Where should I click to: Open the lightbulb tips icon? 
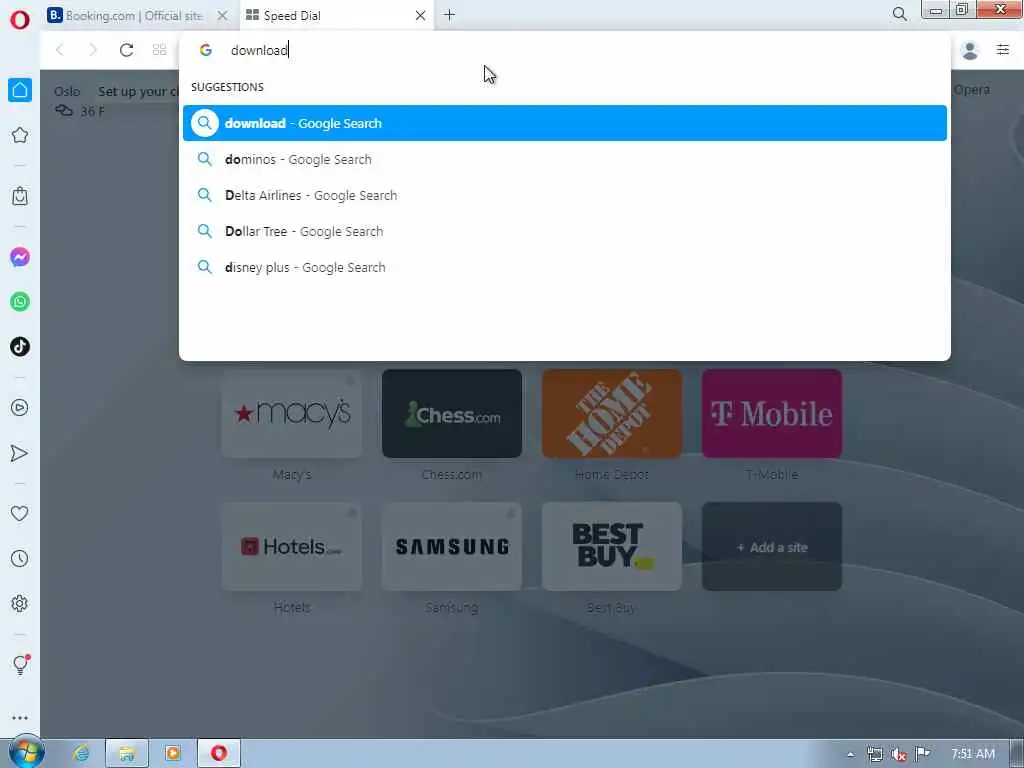point(20,664)
